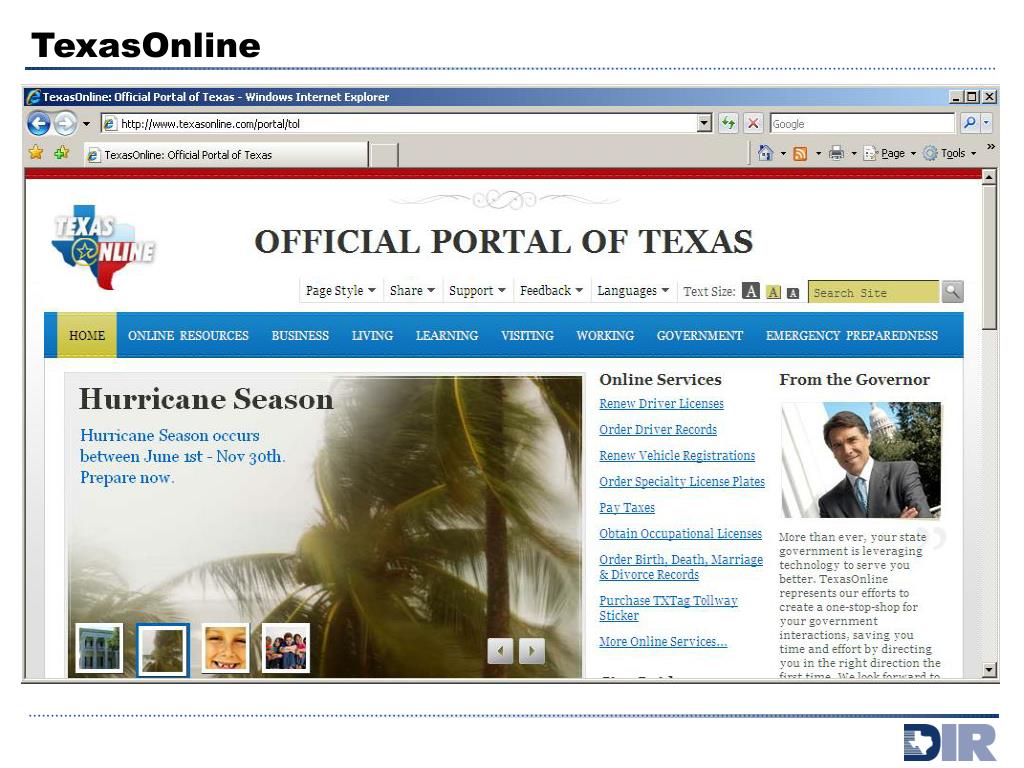1024x768 pixels.
Task: Click the RSS feeds icon
Action: (800, 154)
